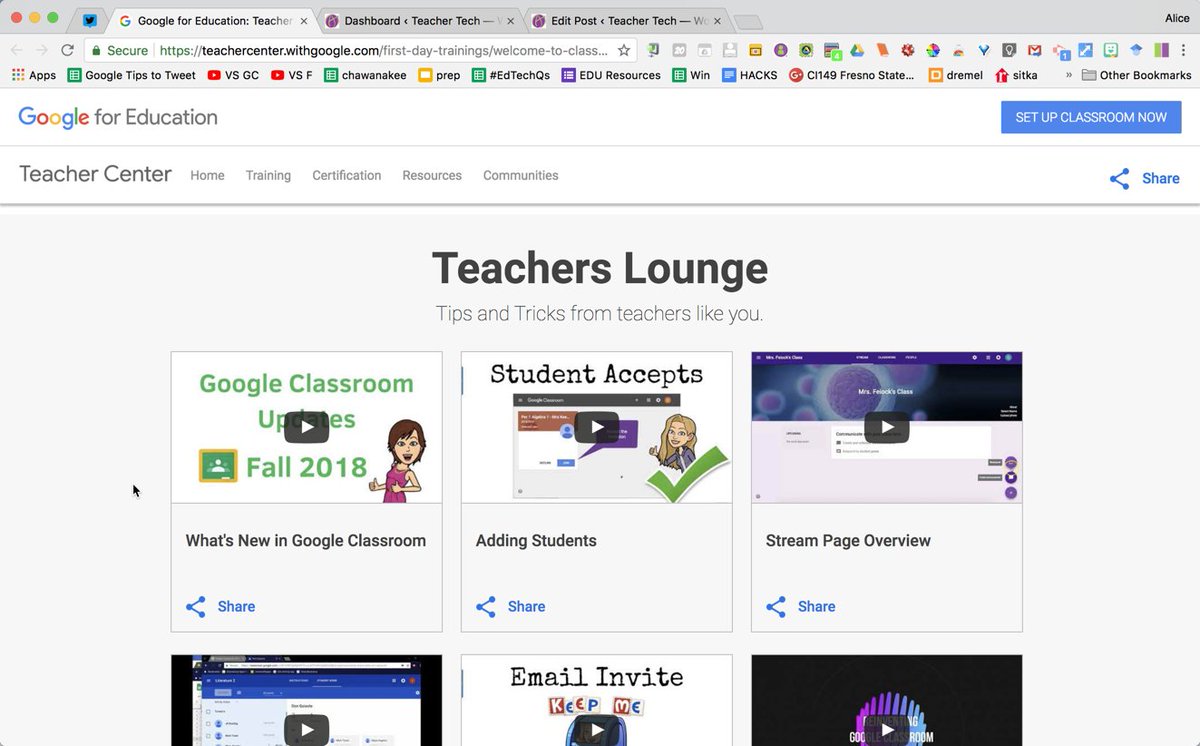Click the Alice profile name in the title bar

1177,18
